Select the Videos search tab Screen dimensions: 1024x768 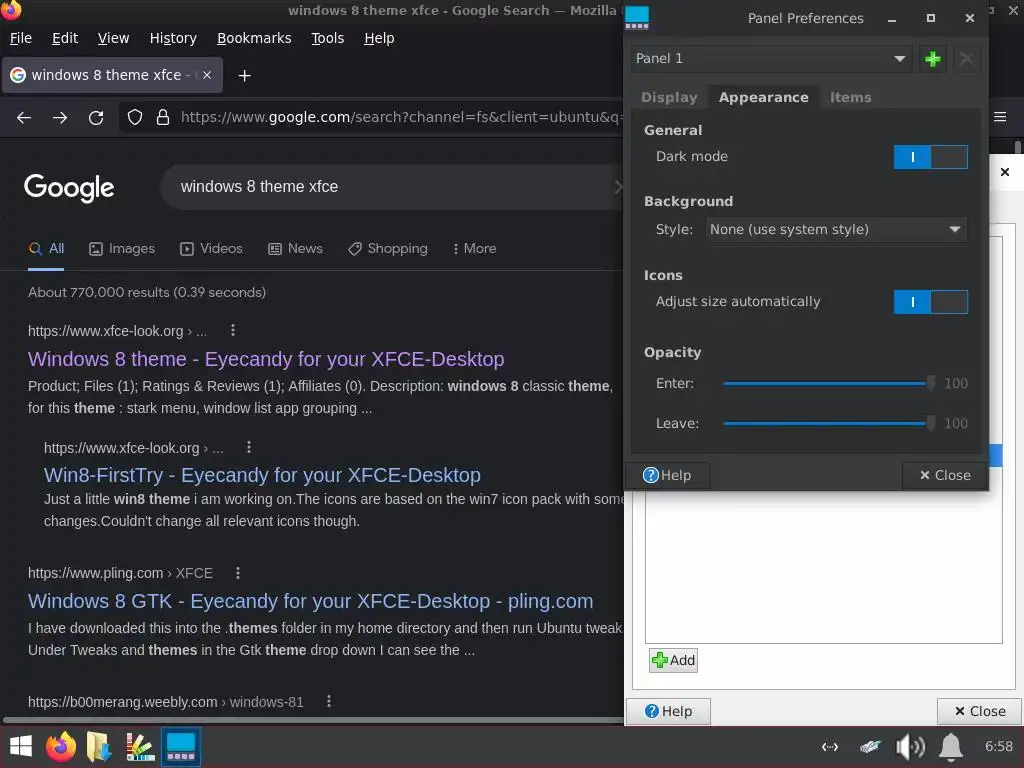[212, 248]
